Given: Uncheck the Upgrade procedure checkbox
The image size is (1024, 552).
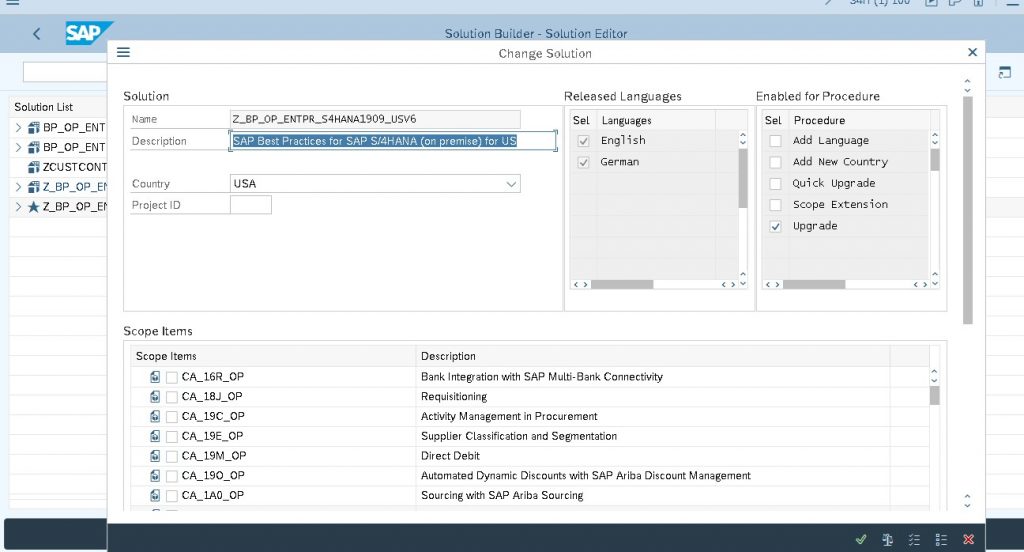Looking at the screenshot, I should tap(775, 226).
